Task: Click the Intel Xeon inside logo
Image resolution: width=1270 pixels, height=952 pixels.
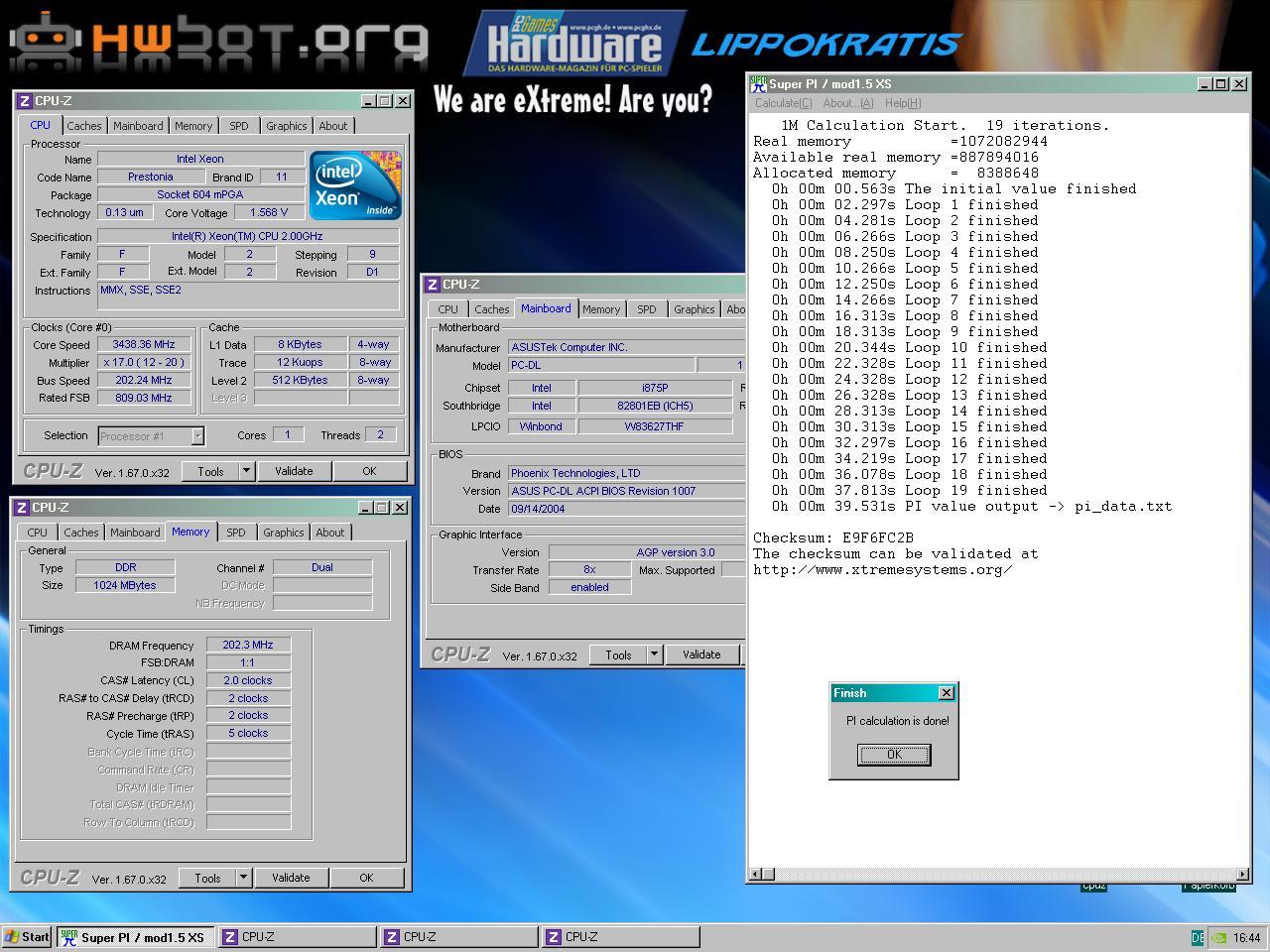Action: click(355, 185)
